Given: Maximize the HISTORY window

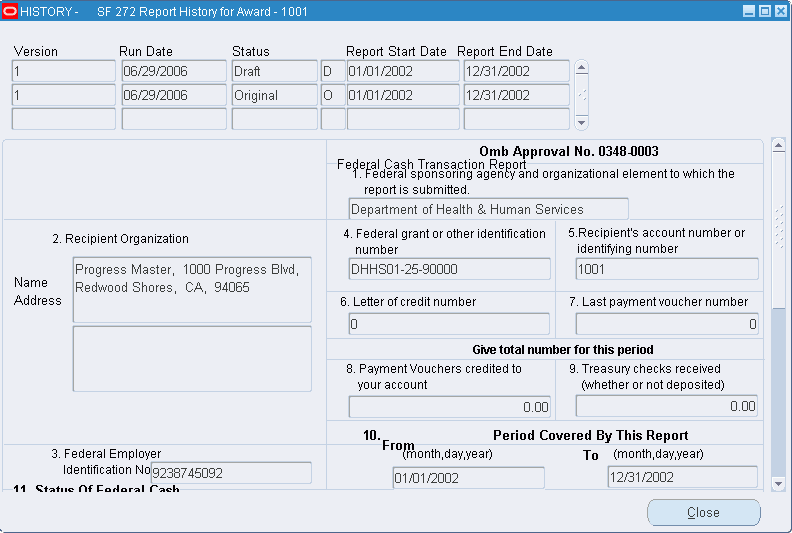Looking at the screenshot, I should (x=765, y=11).
